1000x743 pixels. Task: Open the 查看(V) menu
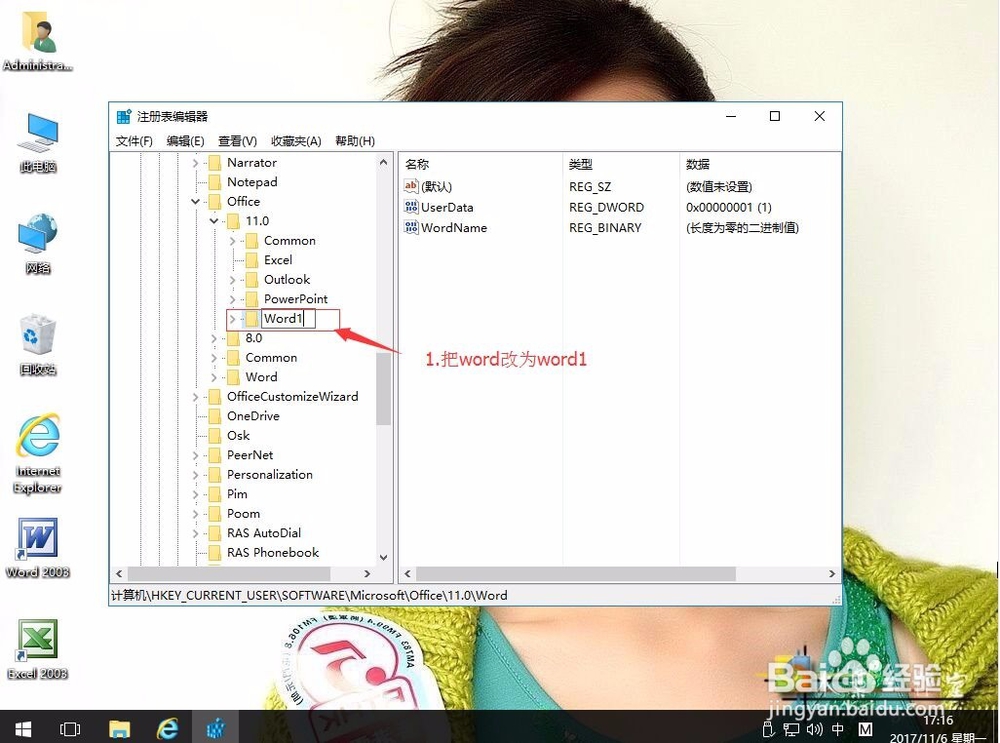237,141
